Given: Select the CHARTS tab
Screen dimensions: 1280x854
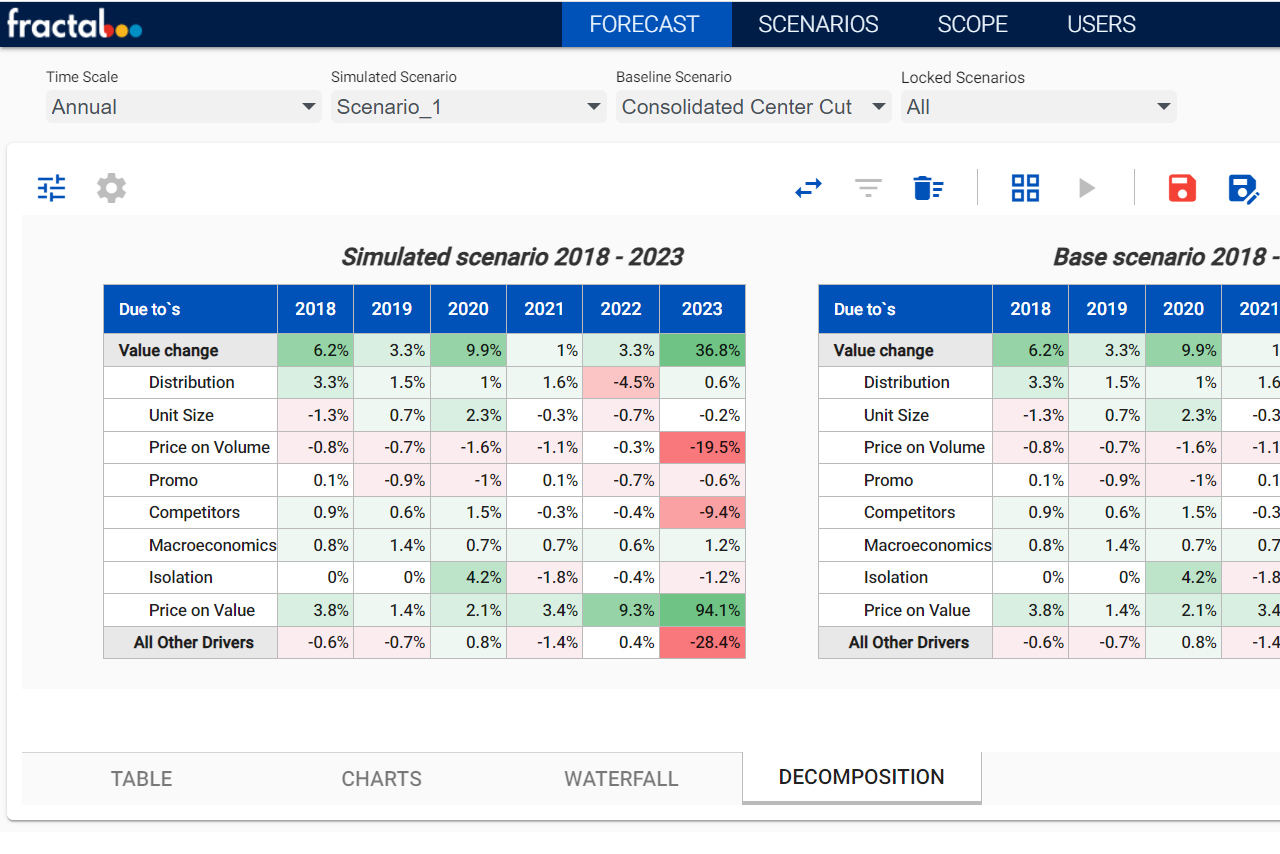Looking at the screenshot, I should tap(381, 778).
